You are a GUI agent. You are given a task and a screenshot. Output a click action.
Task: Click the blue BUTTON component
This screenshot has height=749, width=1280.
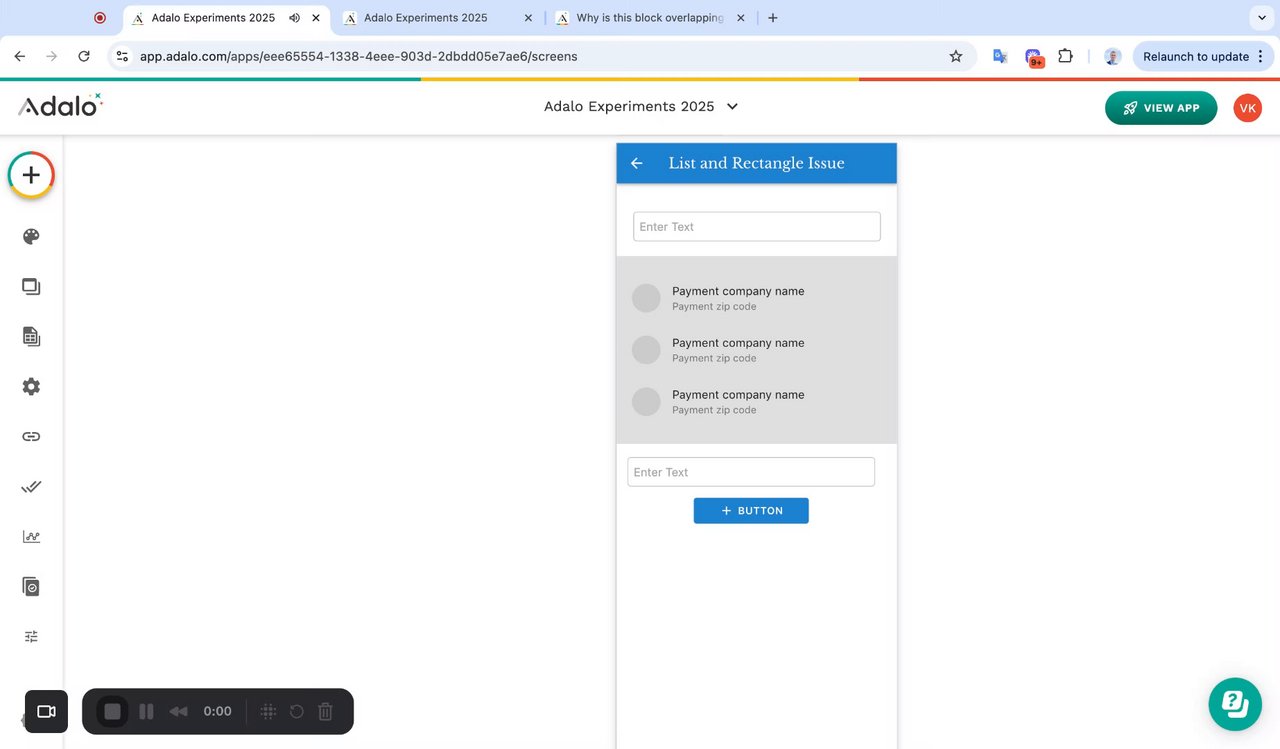click(751, 511)
